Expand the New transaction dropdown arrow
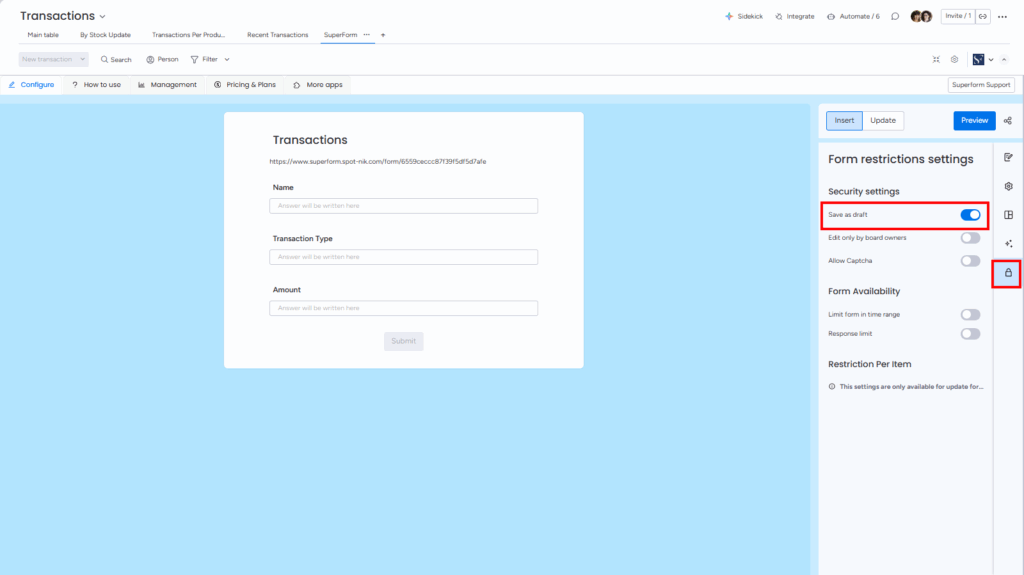Screen dimensions: 1024x575 pos(82,60)
